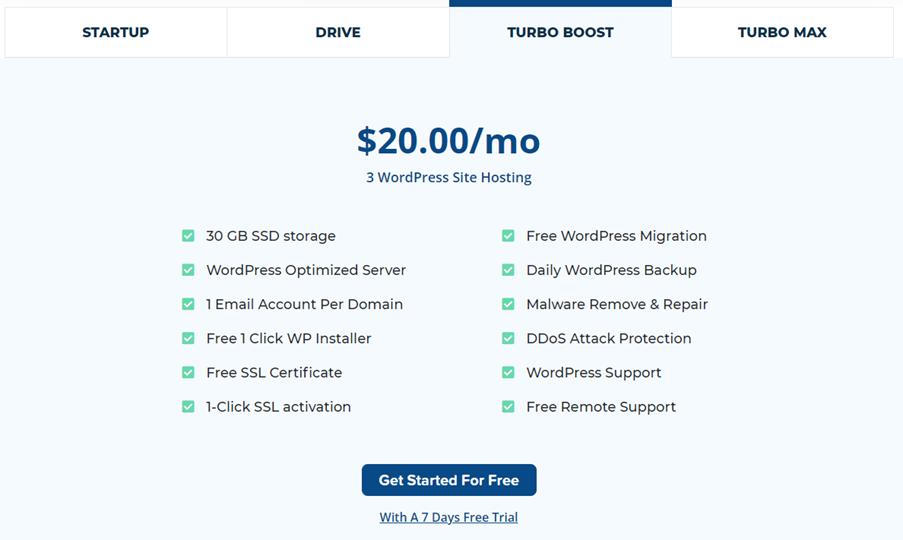This screenshot has height=540, width=903.
Task: Click the check icon beside Free Remote Support
Action: coord(508,406)
